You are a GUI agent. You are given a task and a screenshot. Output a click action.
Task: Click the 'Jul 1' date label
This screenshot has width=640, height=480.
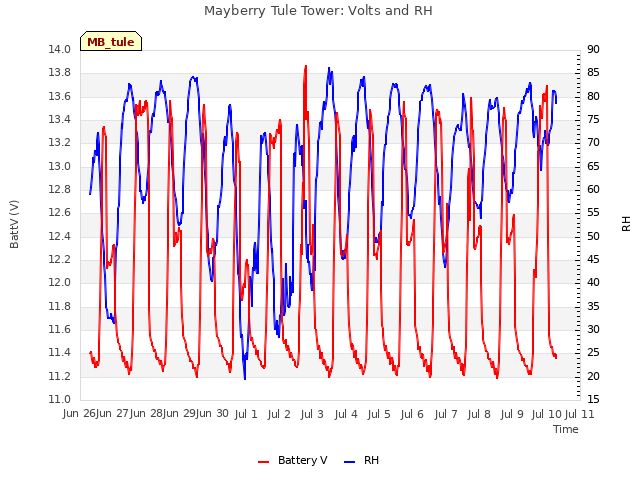coord(246,414)
